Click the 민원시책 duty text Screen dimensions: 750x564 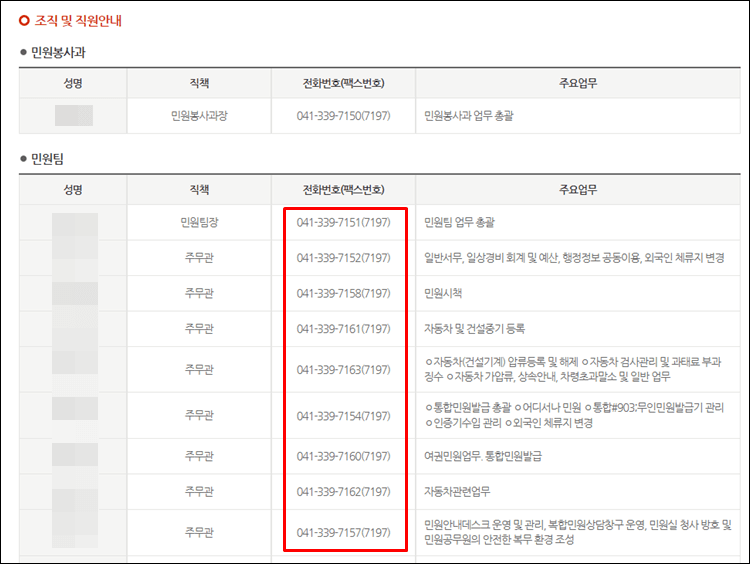(x=443, y=293)
